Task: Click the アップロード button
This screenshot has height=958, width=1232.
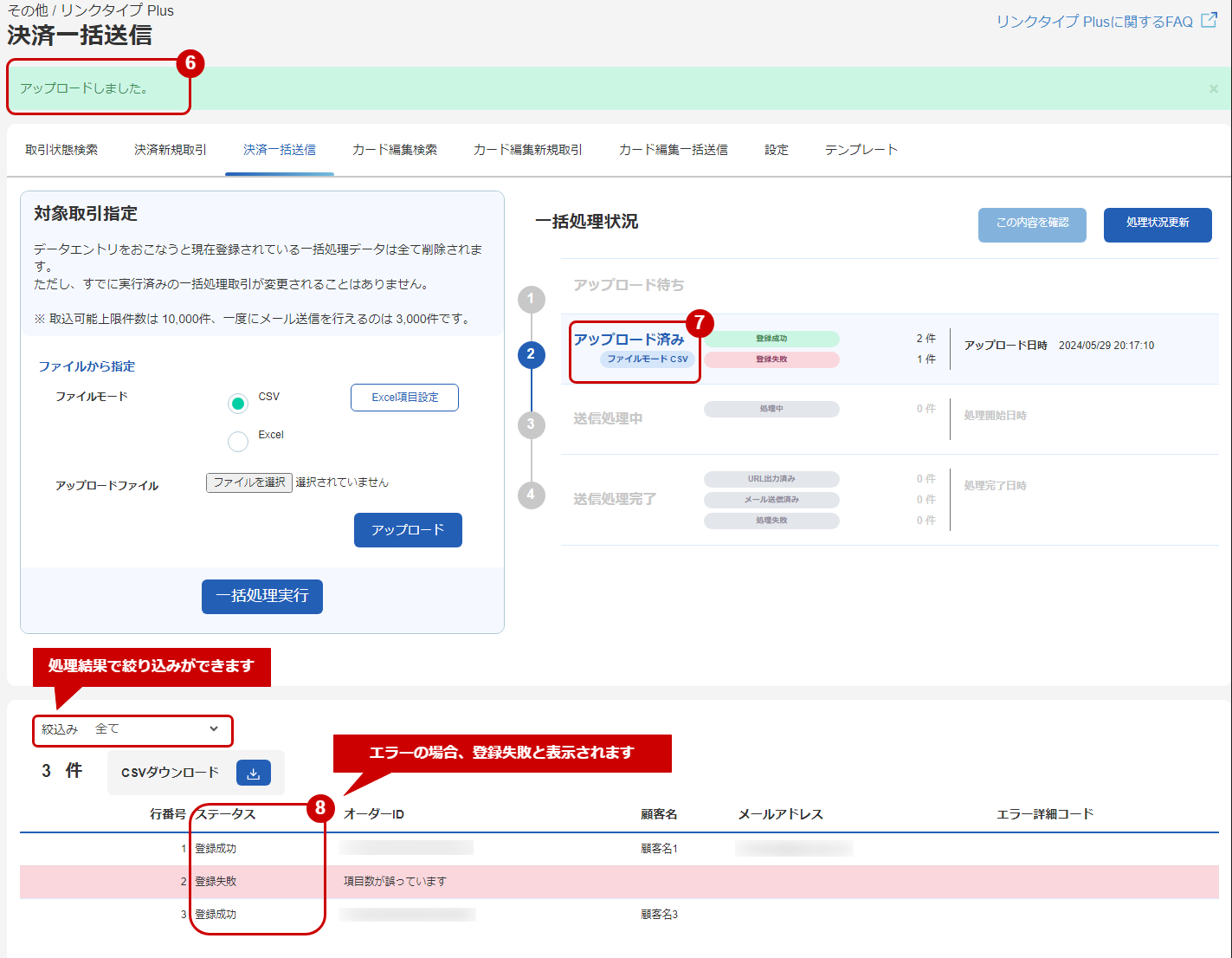Action: (408, 530)
